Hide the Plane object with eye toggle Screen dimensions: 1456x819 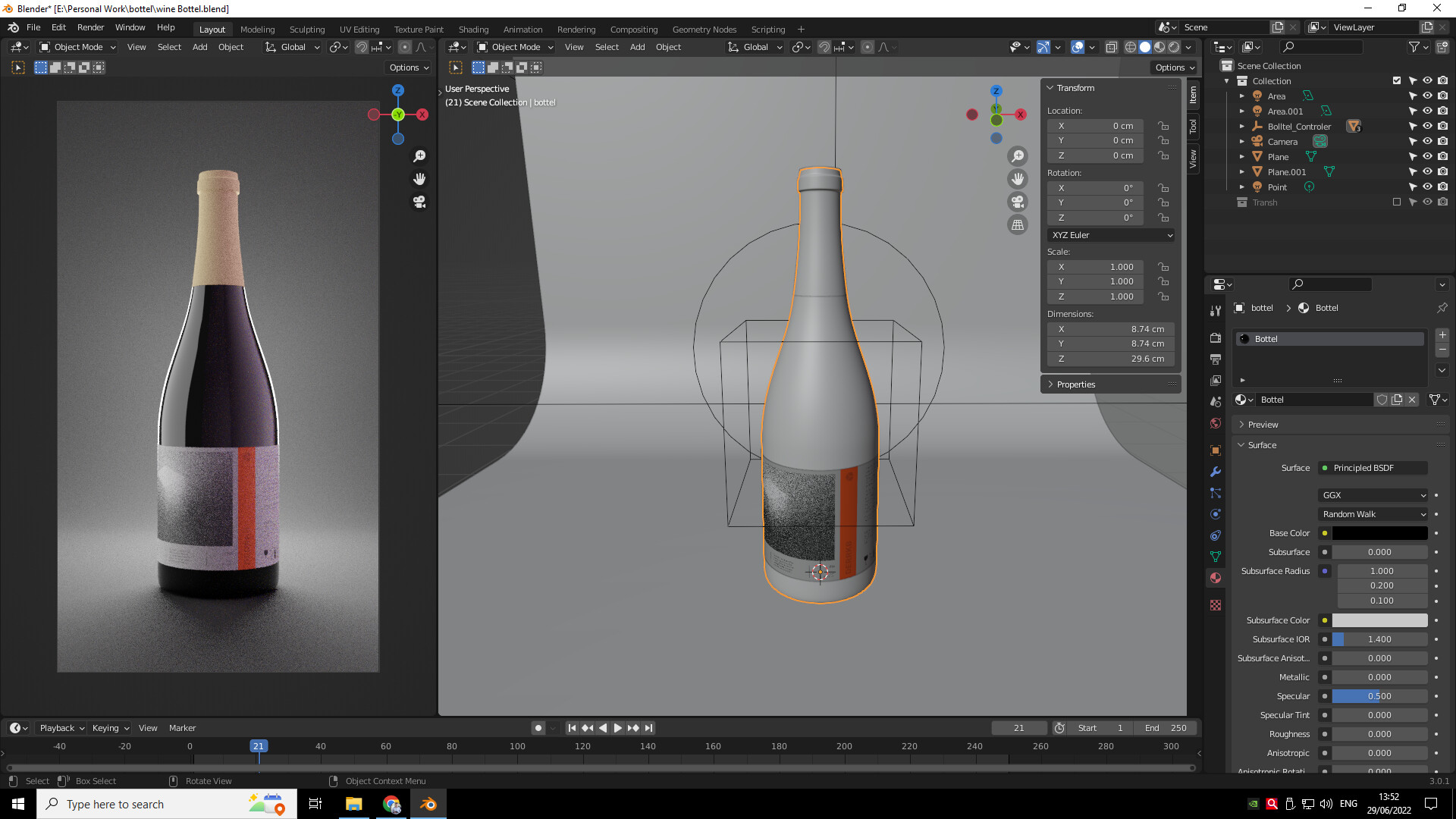[x=1428, y=157]
